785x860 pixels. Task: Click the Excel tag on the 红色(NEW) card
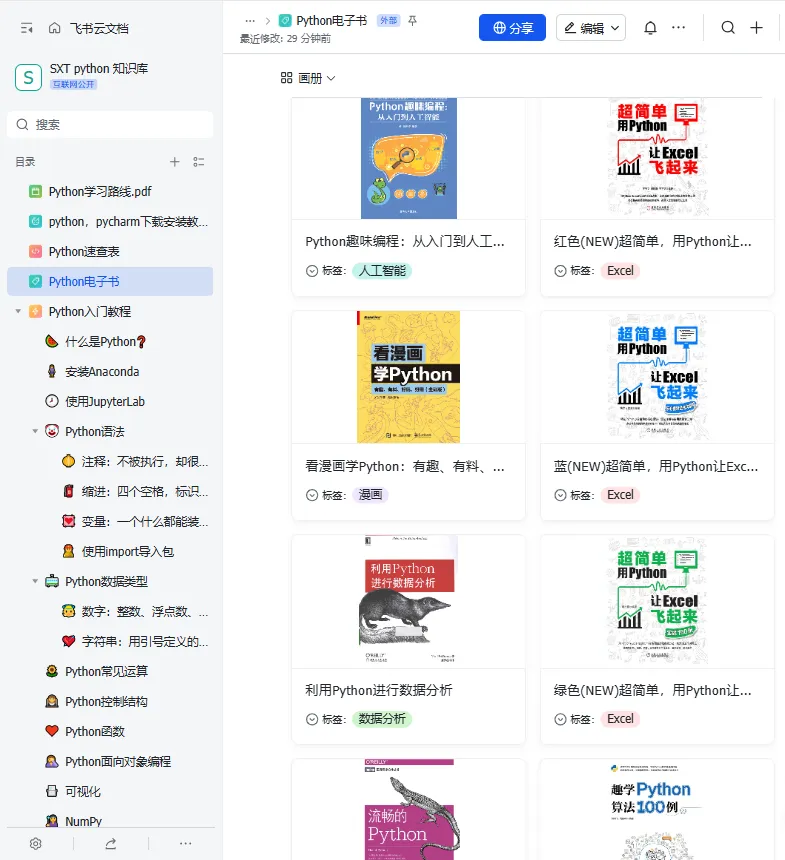tap(620, 271)
